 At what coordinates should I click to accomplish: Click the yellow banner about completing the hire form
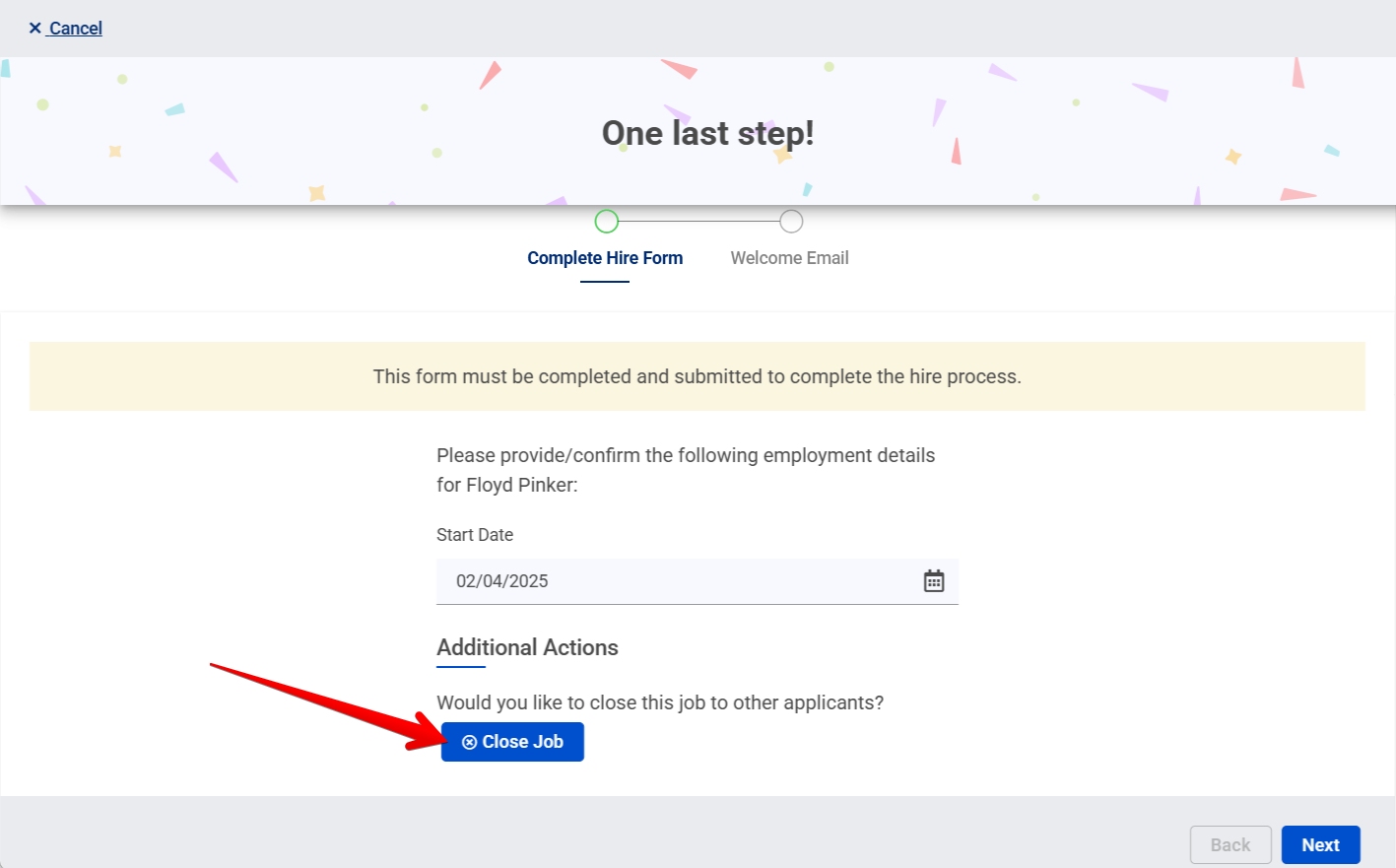(697, 376)
